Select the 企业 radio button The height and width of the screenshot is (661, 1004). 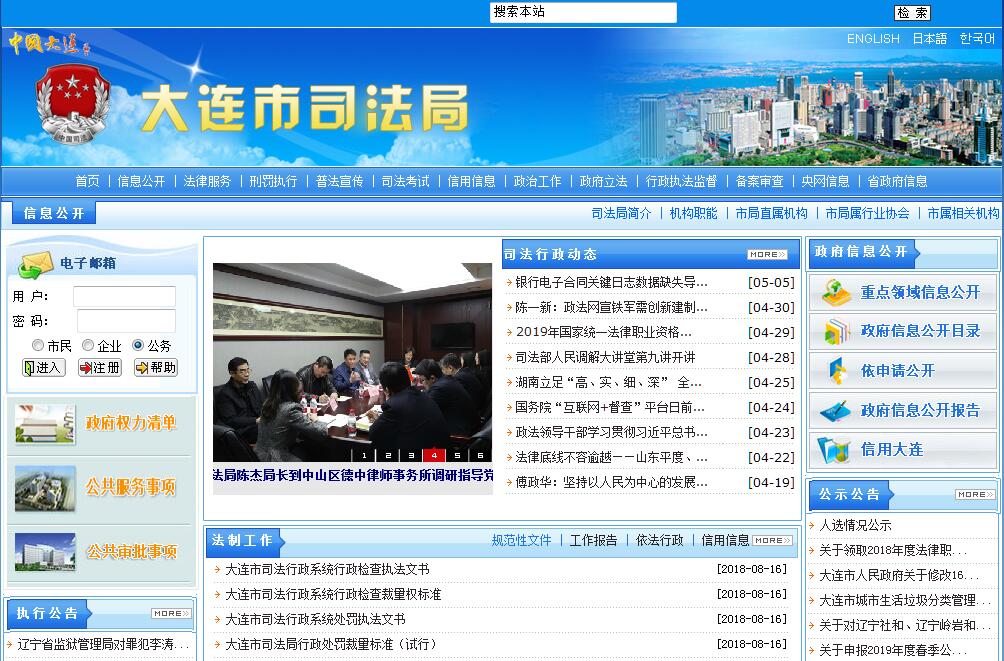[x=88, y=345]
